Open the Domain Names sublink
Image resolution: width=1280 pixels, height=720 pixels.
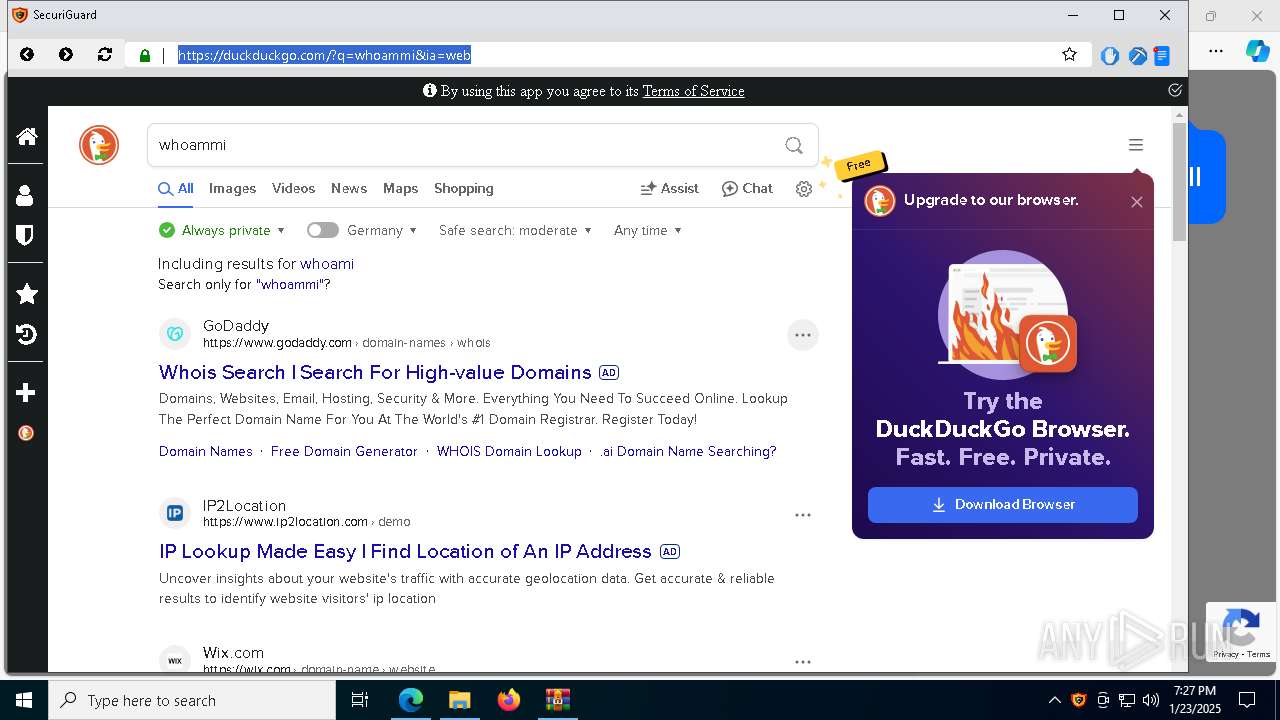click(x=206, y=451)
